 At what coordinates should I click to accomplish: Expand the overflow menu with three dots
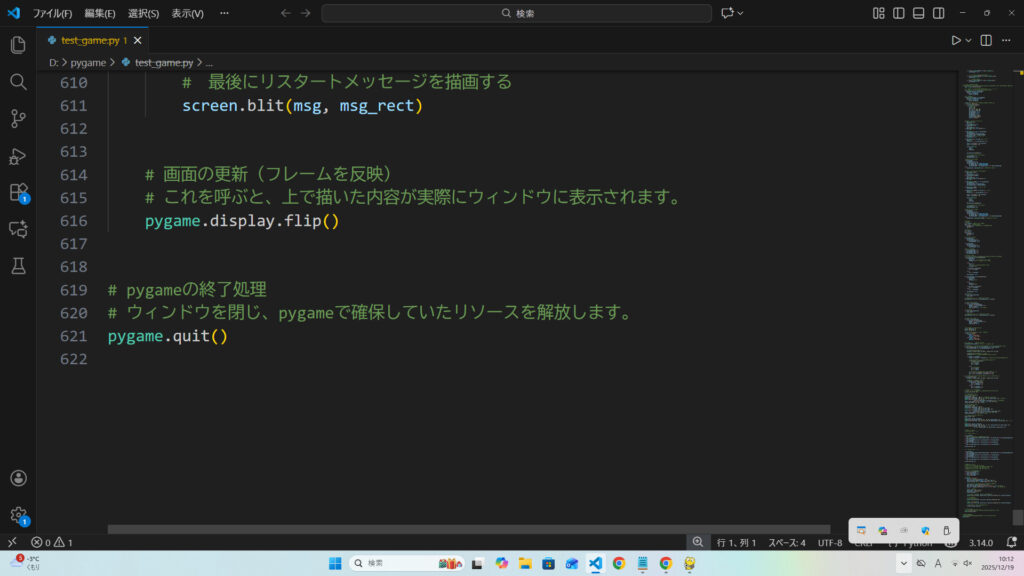(x=223, y=13)
